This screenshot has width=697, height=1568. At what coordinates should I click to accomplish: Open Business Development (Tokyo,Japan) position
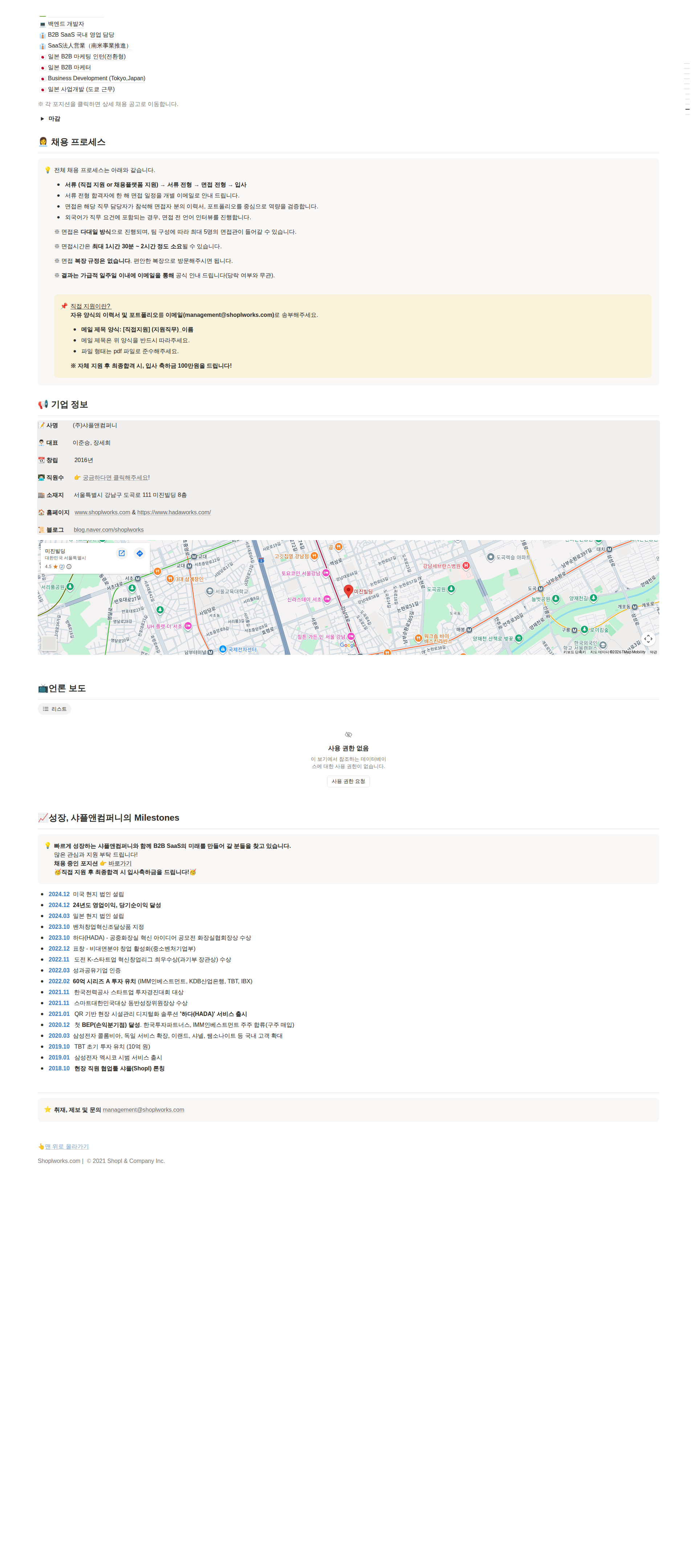point(97,78)
